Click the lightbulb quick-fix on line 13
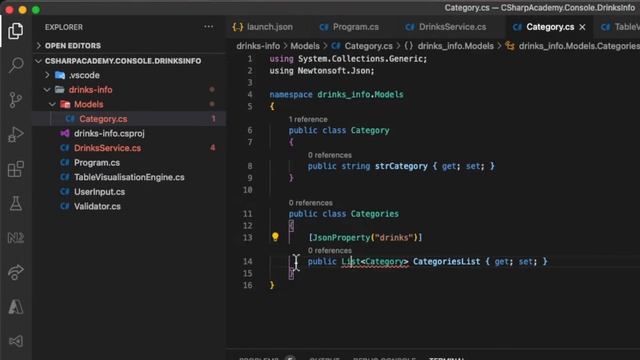 [x=275, y=237]
